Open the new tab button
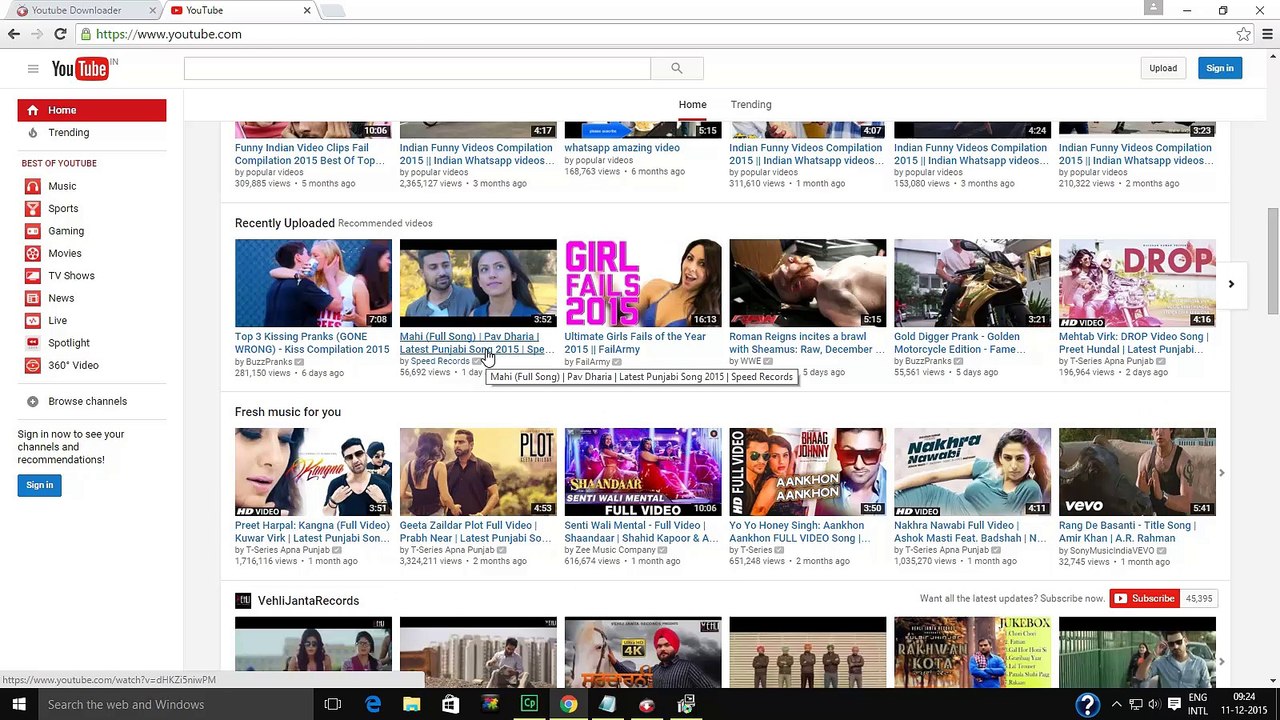This screenshot has height=720, width=1280. coord(333,10)
